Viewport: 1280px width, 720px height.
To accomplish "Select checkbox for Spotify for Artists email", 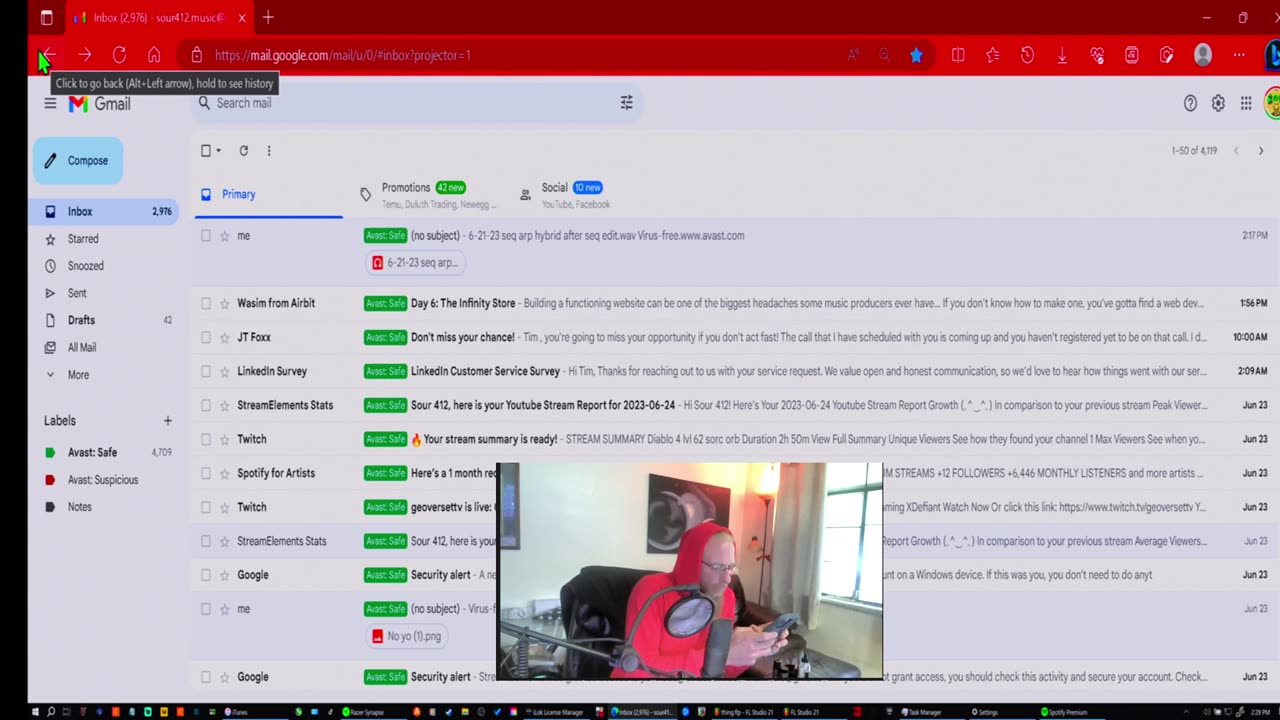I will [x=206, y=473].
